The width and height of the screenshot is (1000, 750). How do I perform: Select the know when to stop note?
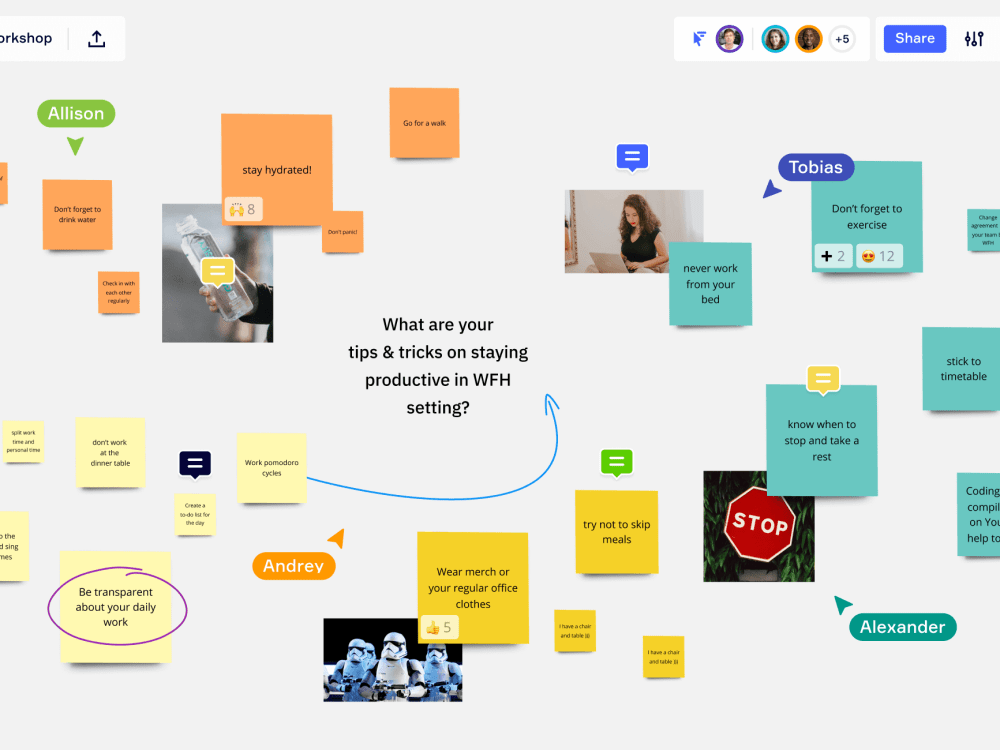[x=821, y=440]
